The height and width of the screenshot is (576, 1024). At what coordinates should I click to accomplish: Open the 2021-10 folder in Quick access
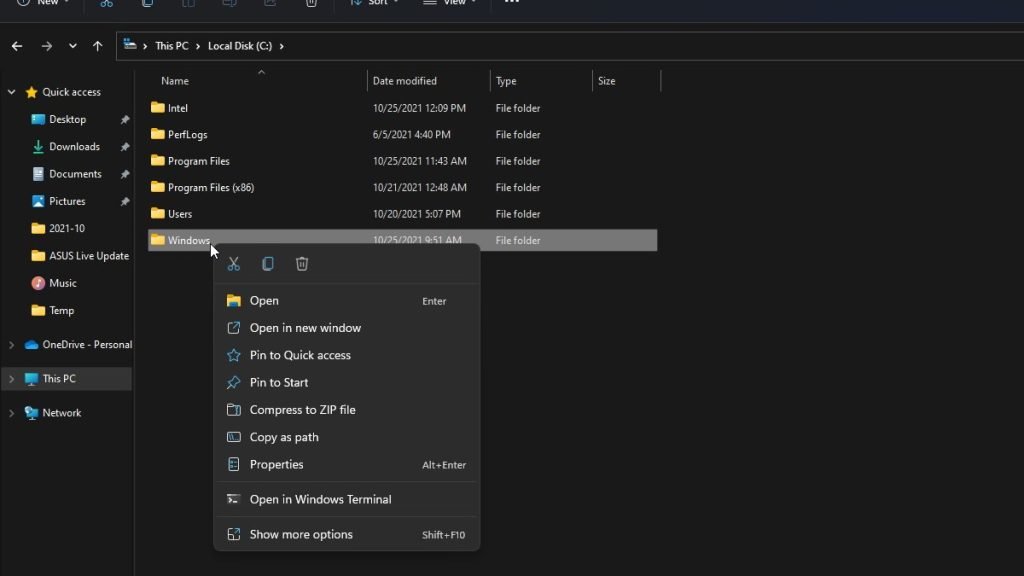click(58, 229)
